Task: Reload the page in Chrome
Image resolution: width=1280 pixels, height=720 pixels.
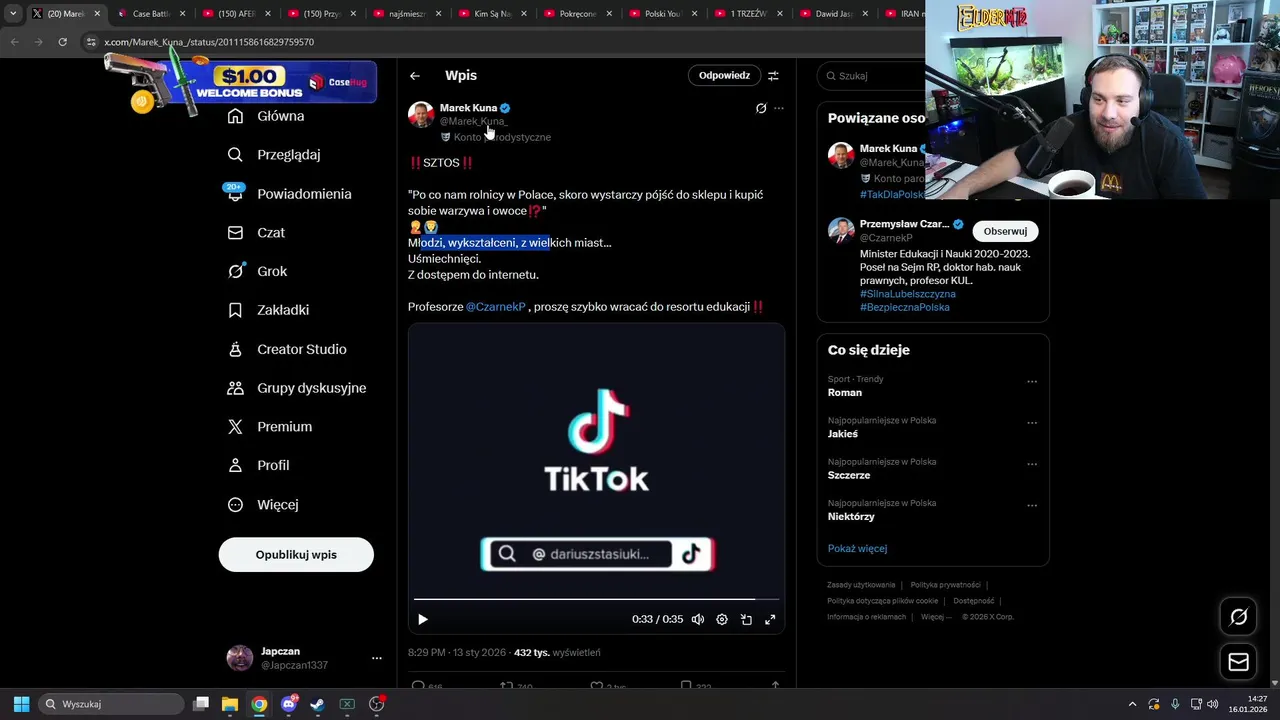Action: click(62, 42)
